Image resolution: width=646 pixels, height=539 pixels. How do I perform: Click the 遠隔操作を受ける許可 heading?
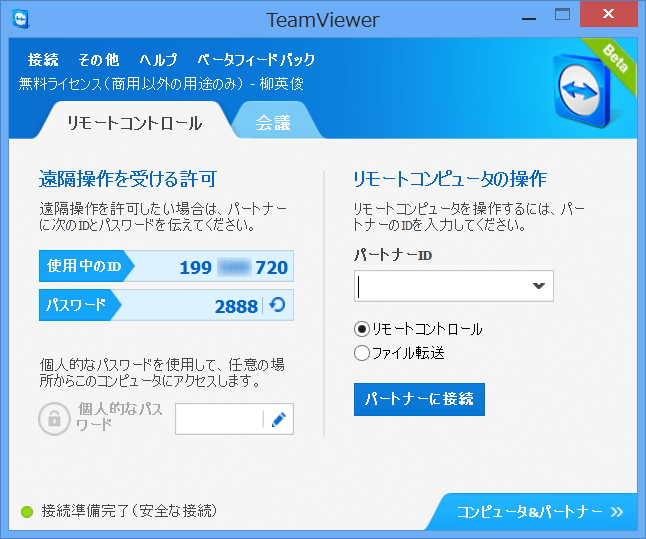click(x=128, y=179)
